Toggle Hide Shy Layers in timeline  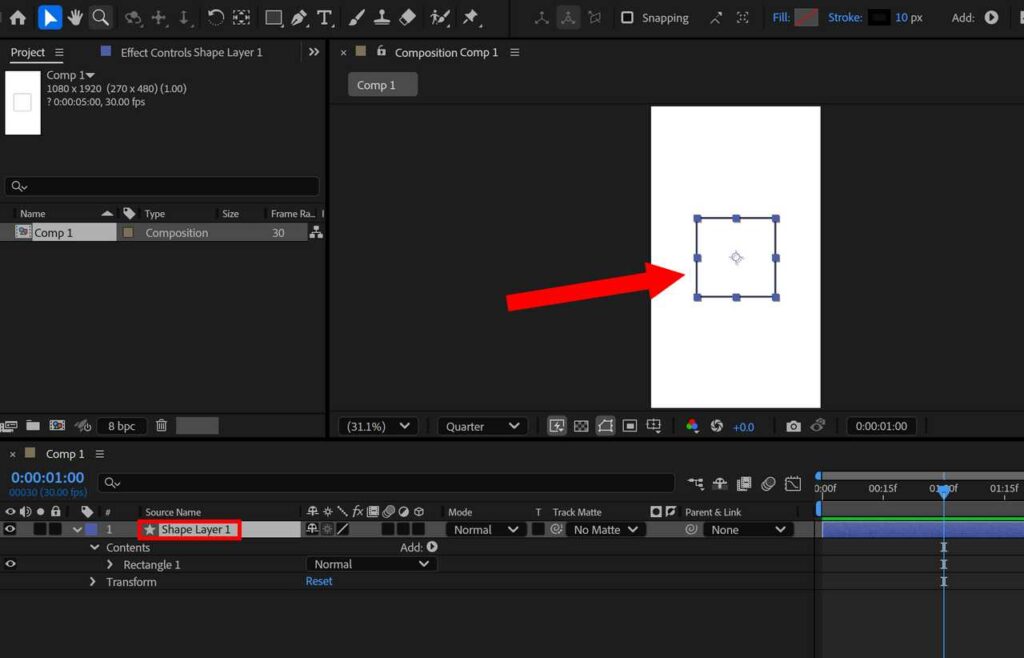720,484
